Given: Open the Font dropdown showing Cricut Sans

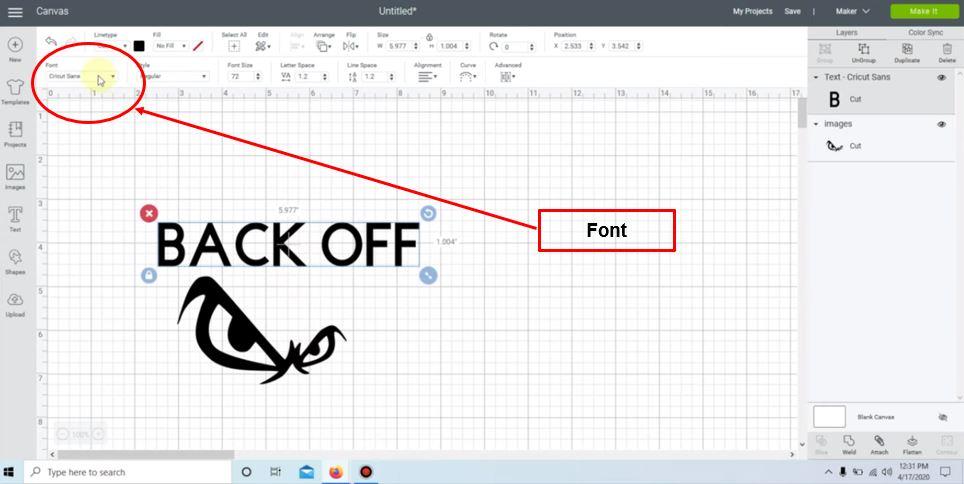Looking at the screenshot, I should click(x=81, y=76).
